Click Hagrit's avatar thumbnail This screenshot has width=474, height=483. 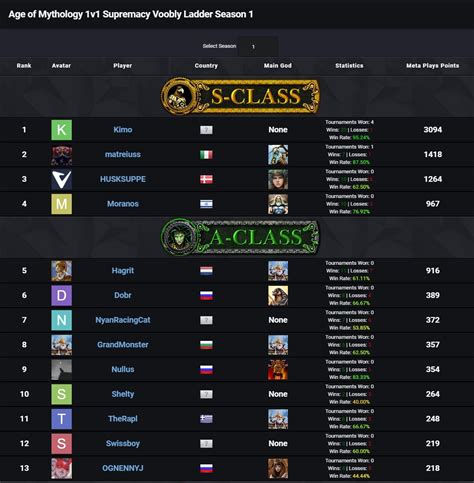62,271
